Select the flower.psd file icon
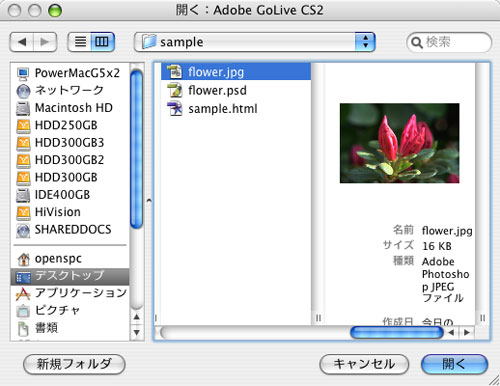Image resolution: width=500 pixels, height=386 pixels. (x=175, y=90)
